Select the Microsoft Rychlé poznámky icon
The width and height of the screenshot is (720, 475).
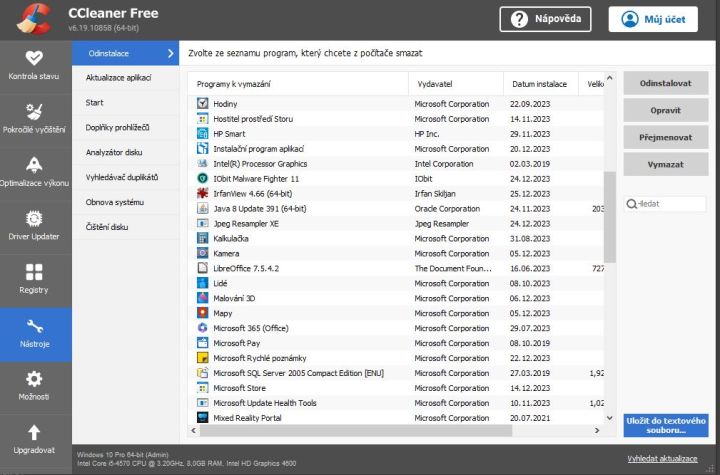(202, 357)
